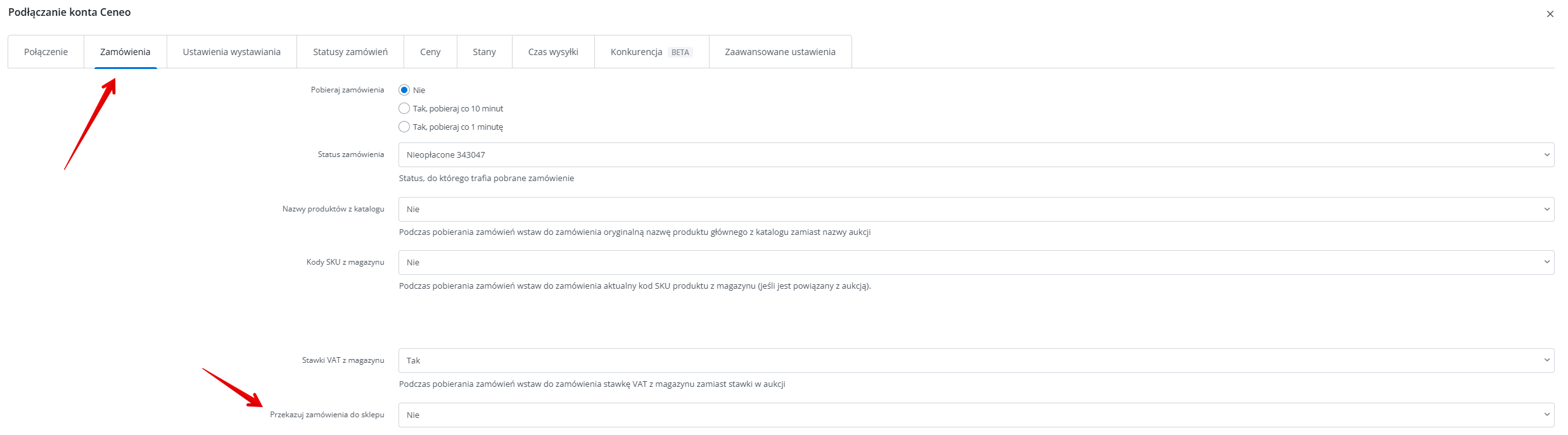Screen dimensions: 1568x435
Task: Switch to Statusy zamówień tab
Action: (x=350, y=52)
